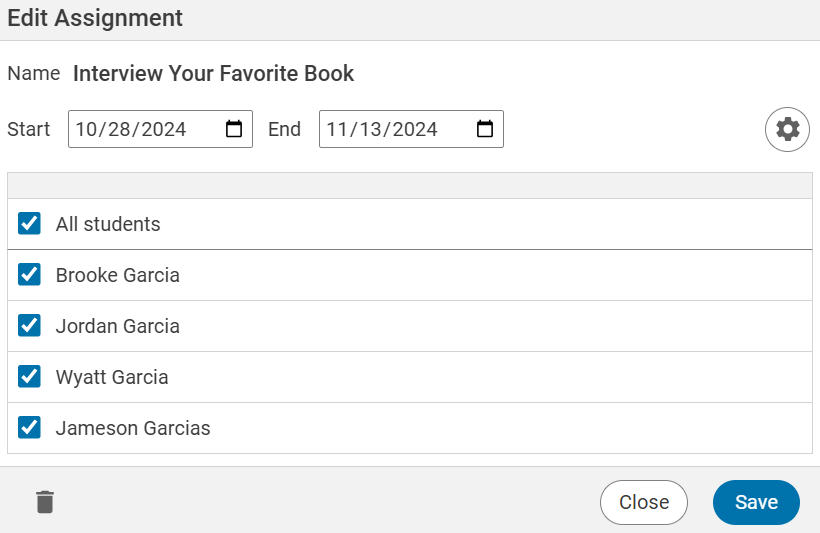Click the trash icon to delete assignment
The height and width of the screenshot is (533, 820).
(45, 502)
